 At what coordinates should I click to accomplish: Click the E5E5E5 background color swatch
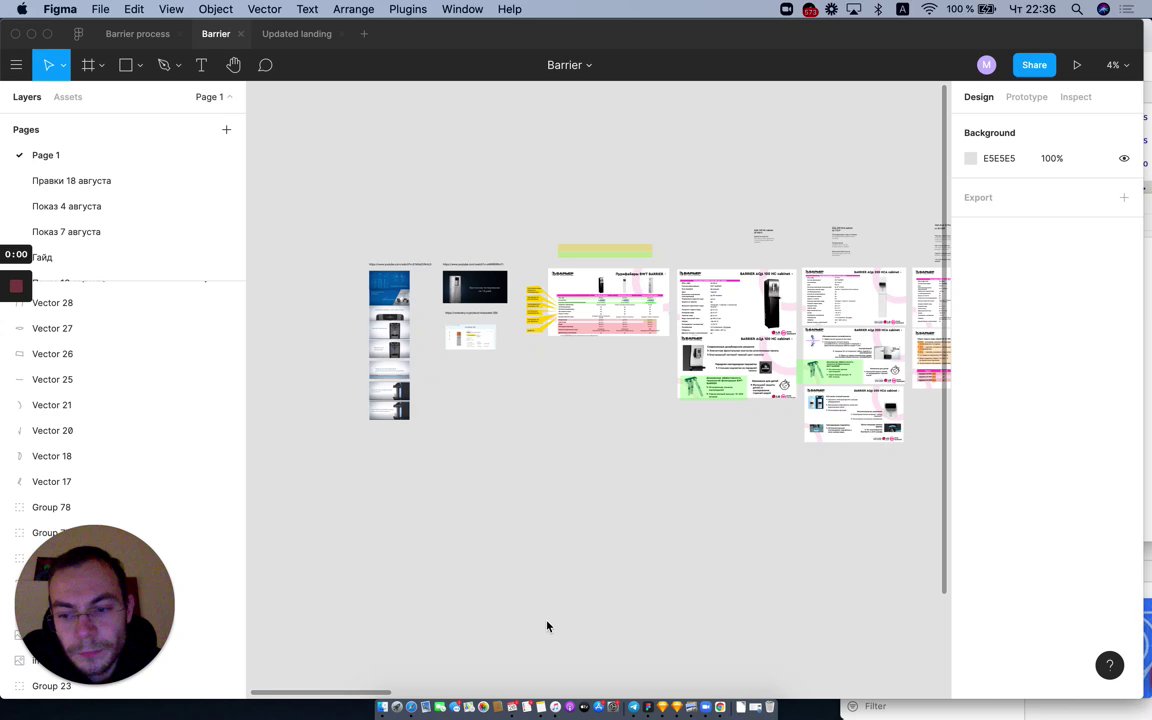[x=971, y=158]
